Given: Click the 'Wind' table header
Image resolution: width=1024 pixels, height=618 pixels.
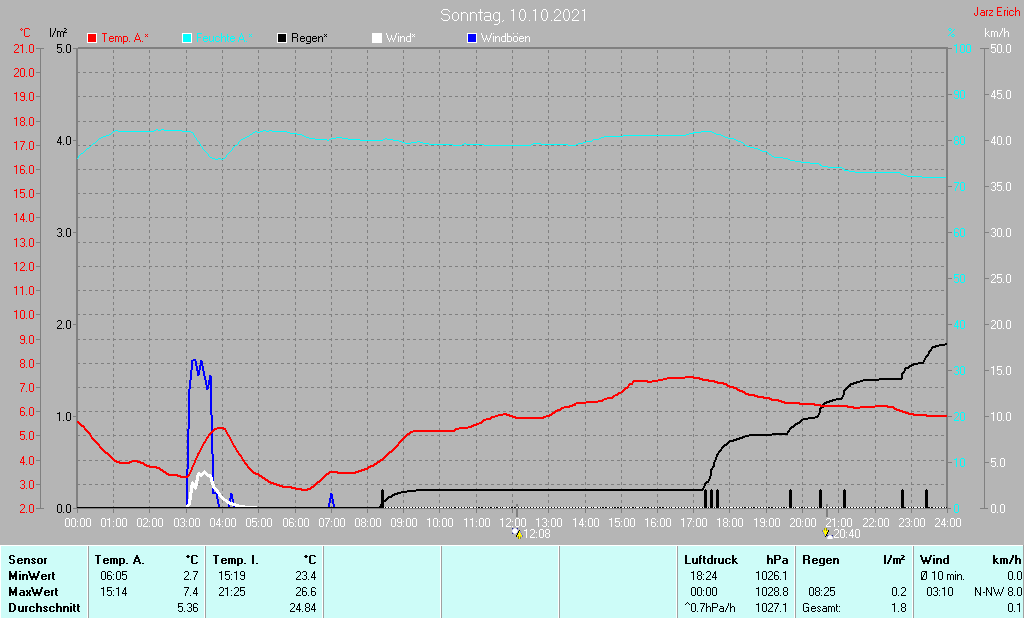Looking at the screenshot, I should [x=935, y=560].
